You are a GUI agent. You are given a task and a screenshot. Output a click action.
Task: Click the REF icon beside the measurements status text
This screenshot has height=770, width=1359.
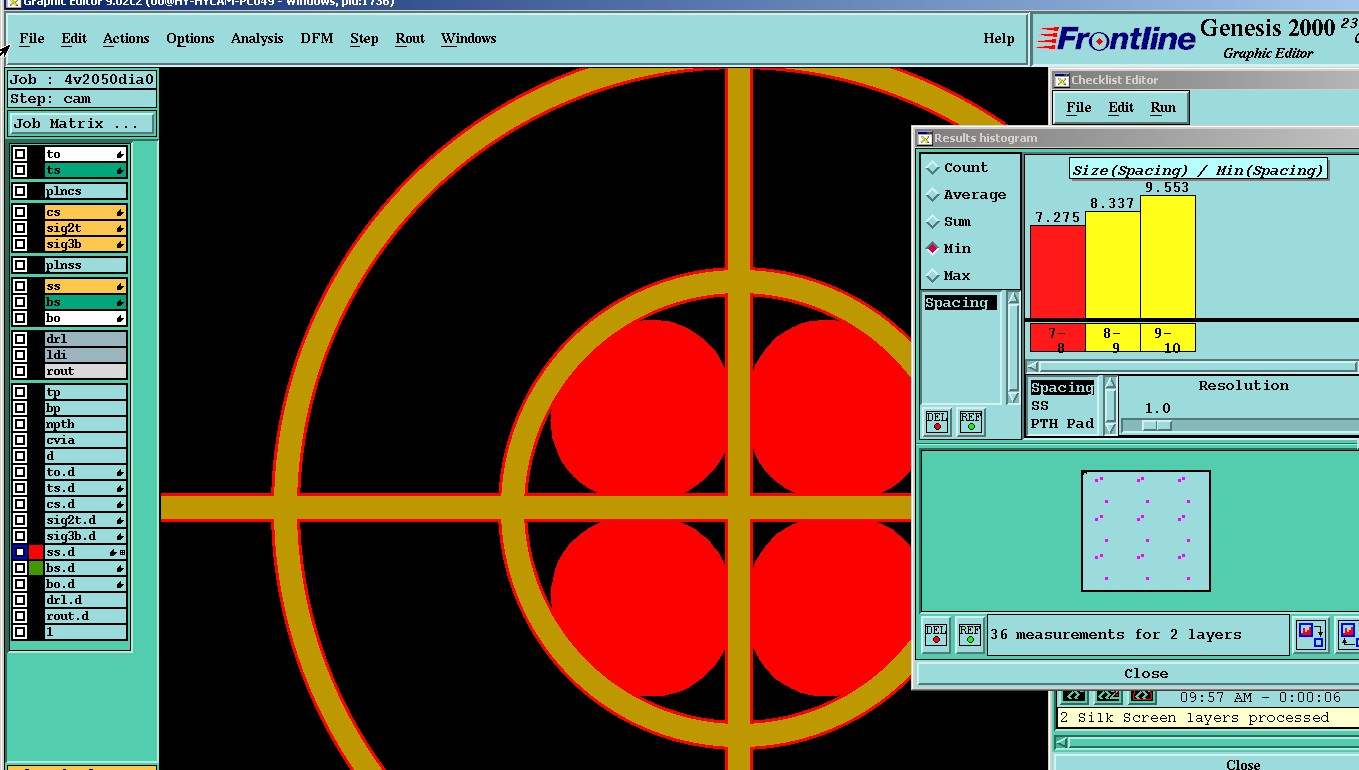click(x=970, y=635)
